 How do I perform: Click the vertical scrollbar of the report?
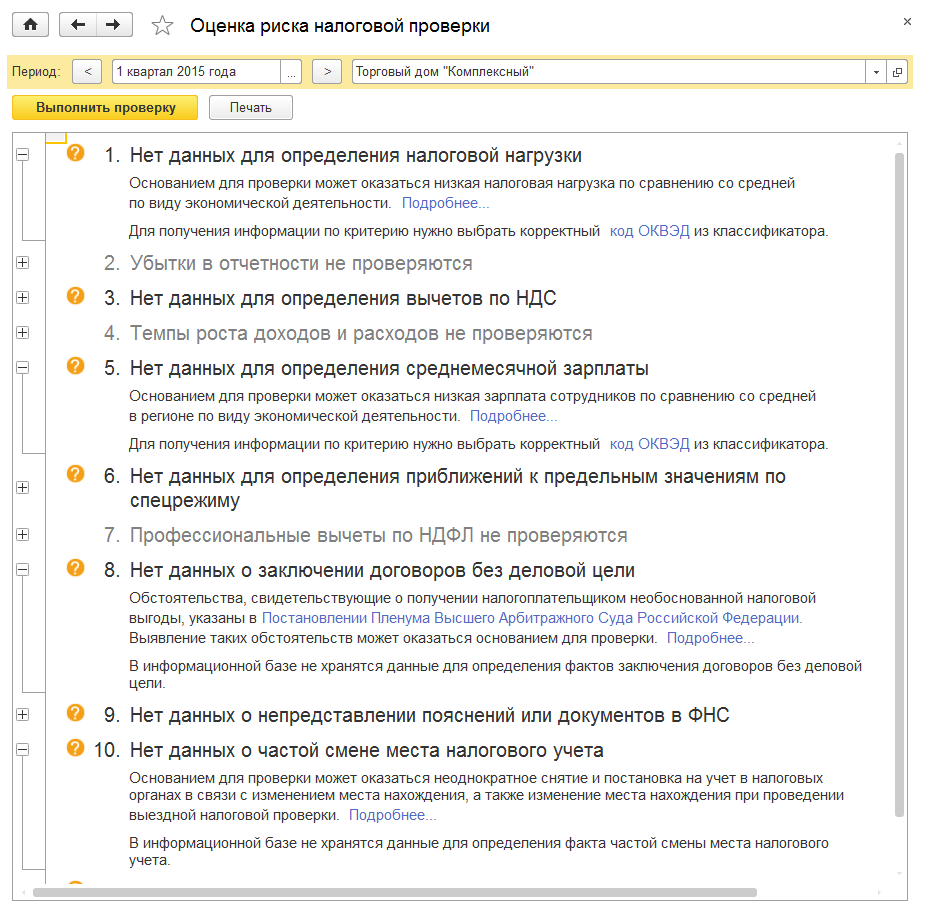click(900, 480)
